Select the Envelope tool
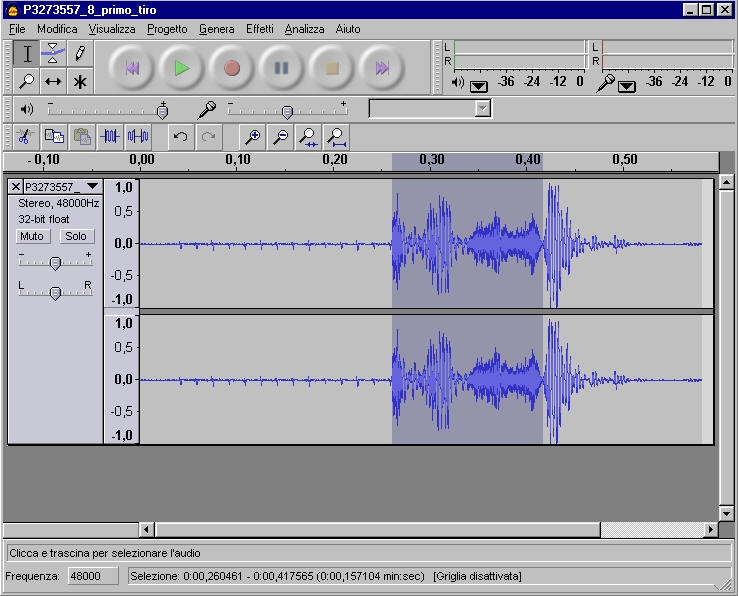 pyautogui.click(x=53, y=54)
